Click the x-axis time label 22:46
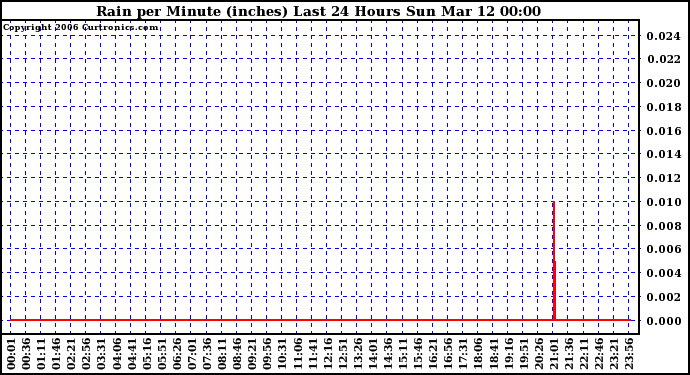This screenshot has width=690, height=375. click(599, 354)
